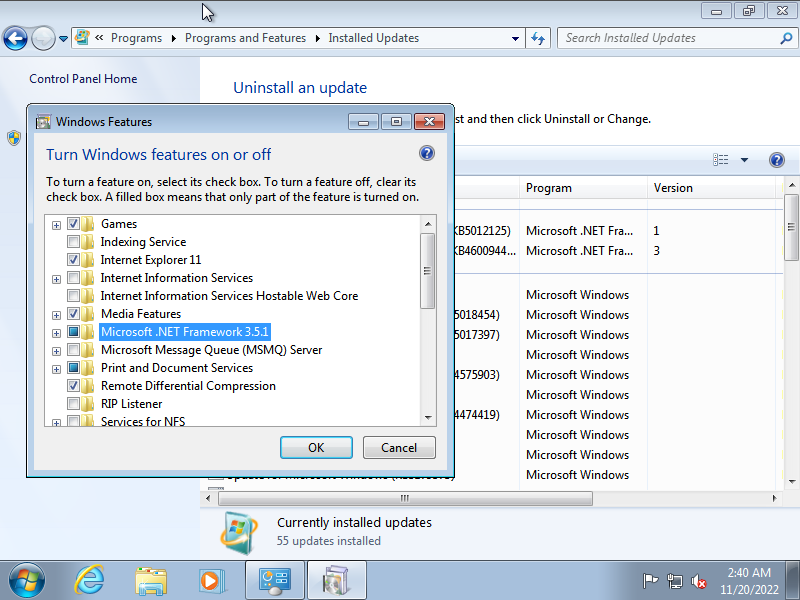The image size is (800, 600).
Task: Click the network tray icon
Action: (x=674, y=581)
